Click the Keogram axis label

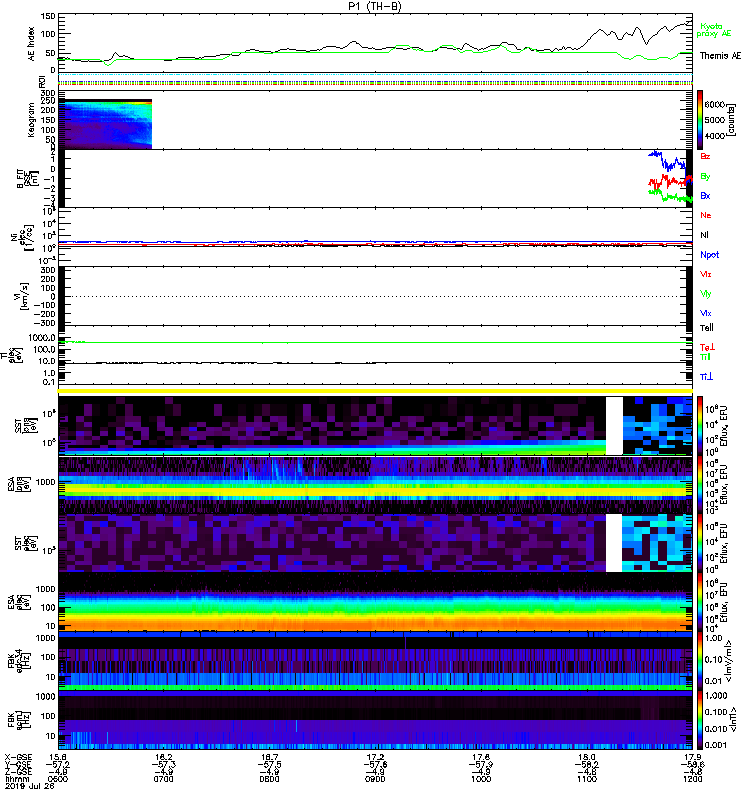point(32,119)
